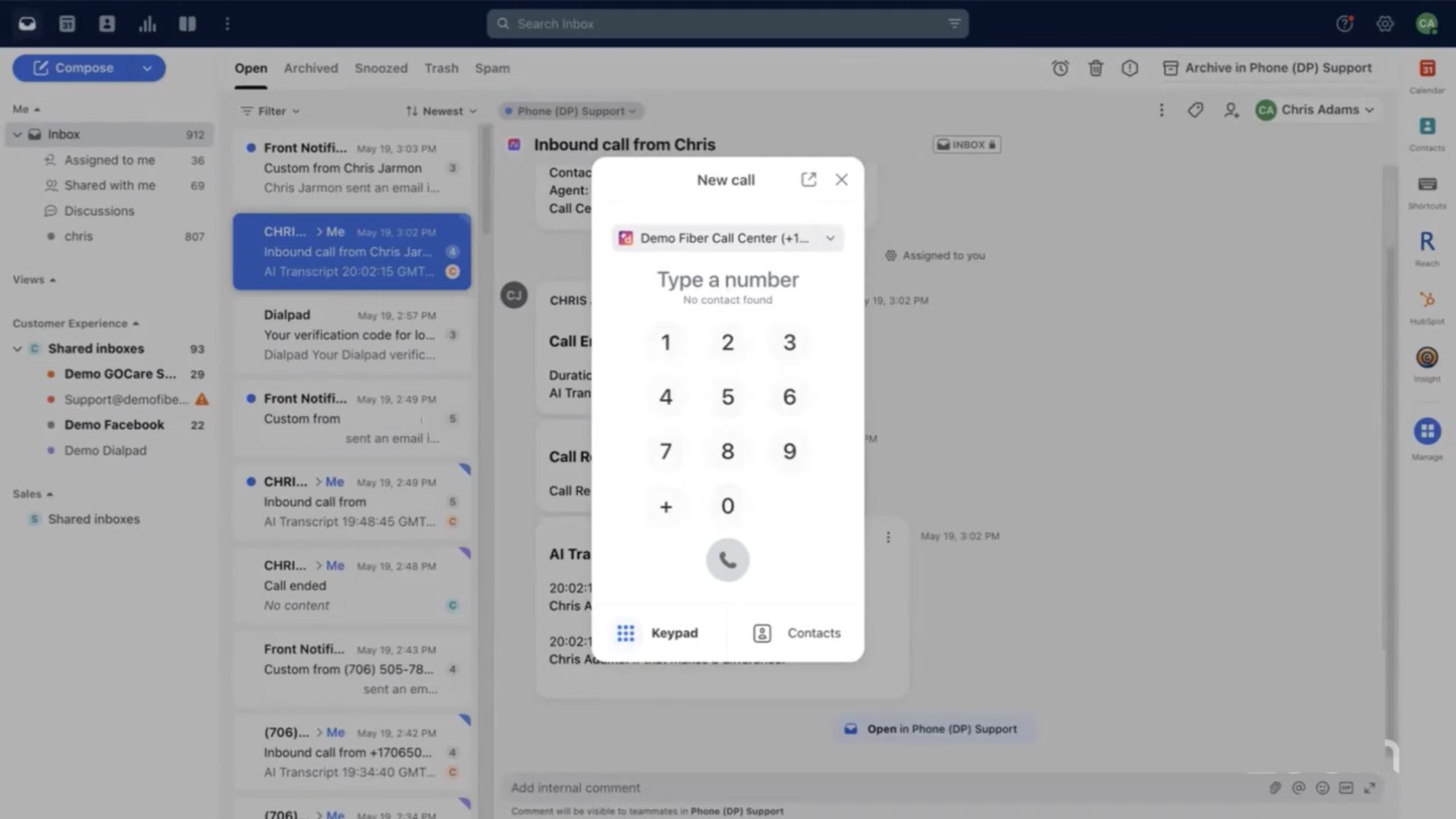The width and height of the screenshot is (1456, 819).
Task: Click the trash icon in toolbar
Action: [x=1095, y=68]
